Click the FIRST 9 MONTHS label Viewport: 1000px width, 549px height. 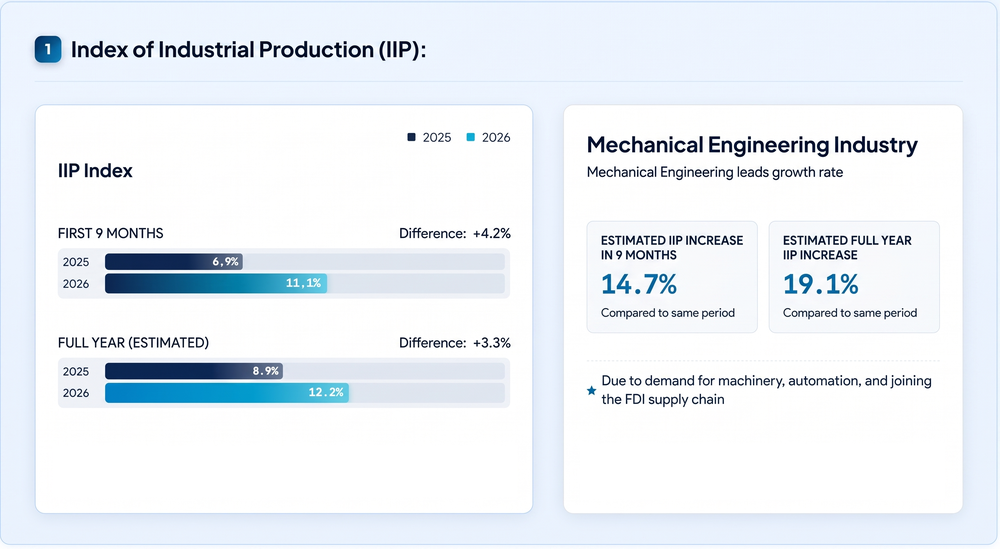coord(110,233)
